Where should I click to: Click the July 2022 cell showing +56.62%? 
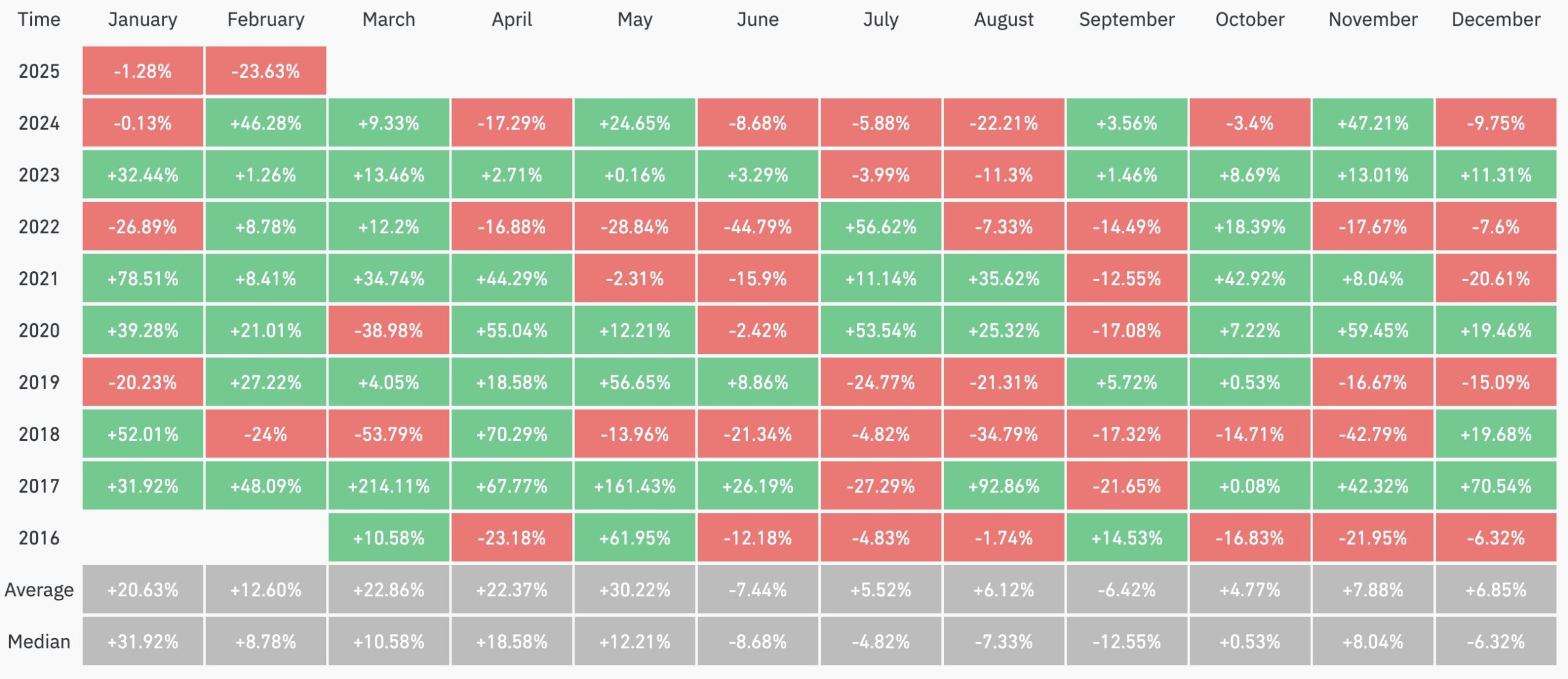click(x=881, y=227)
